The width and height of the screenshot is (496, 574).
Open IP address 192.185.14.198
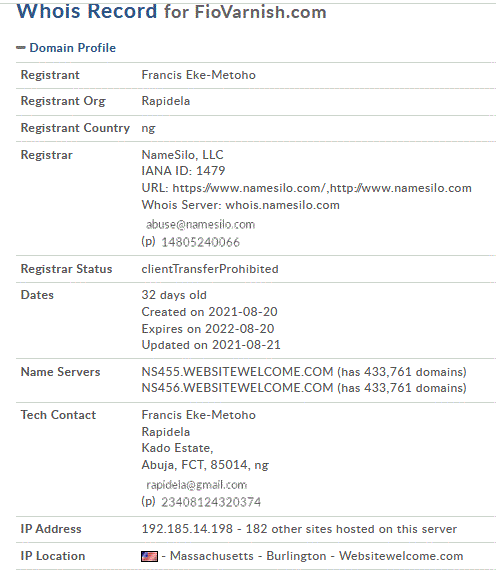[x=187, y=529]
